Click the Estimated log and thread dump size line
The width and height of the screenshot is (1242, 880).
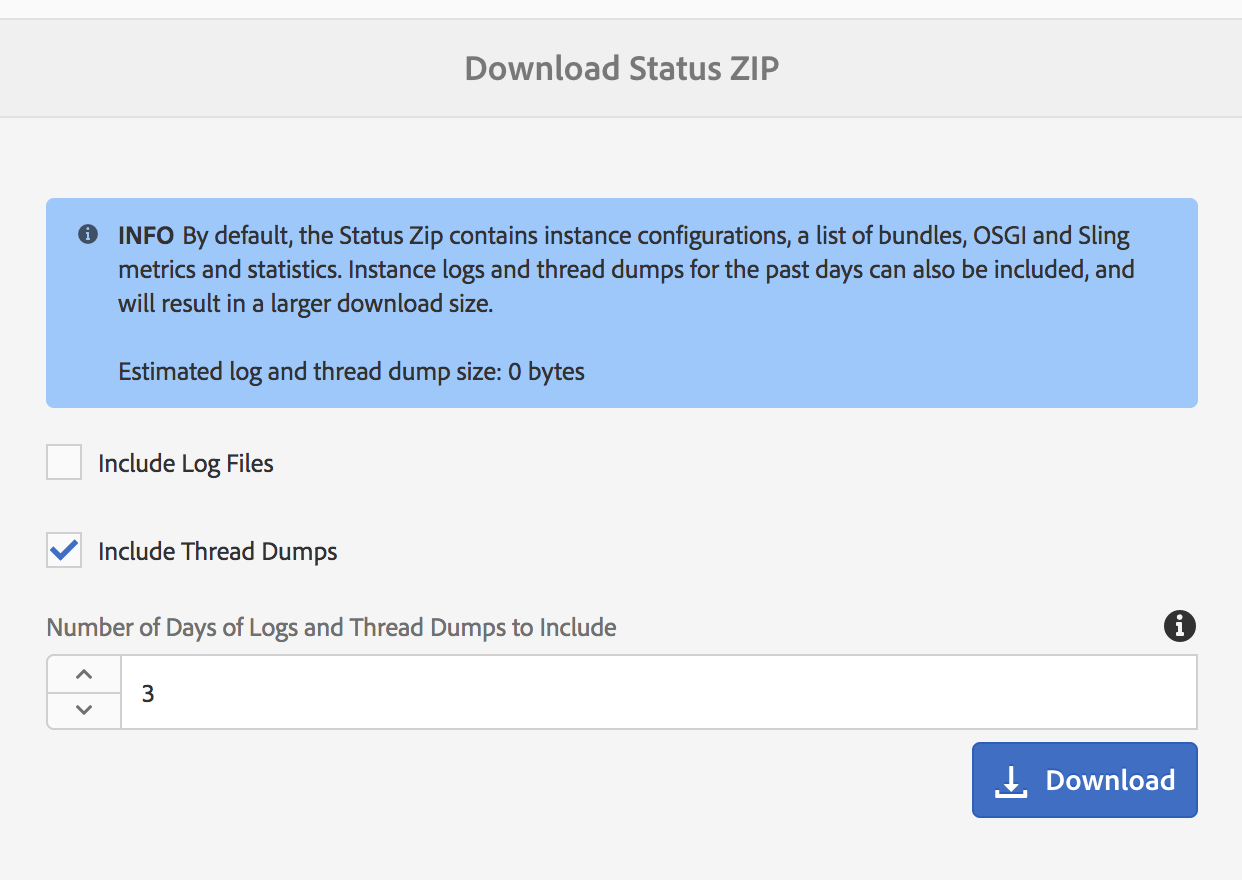pyautogui.click(x=352, y=372)
